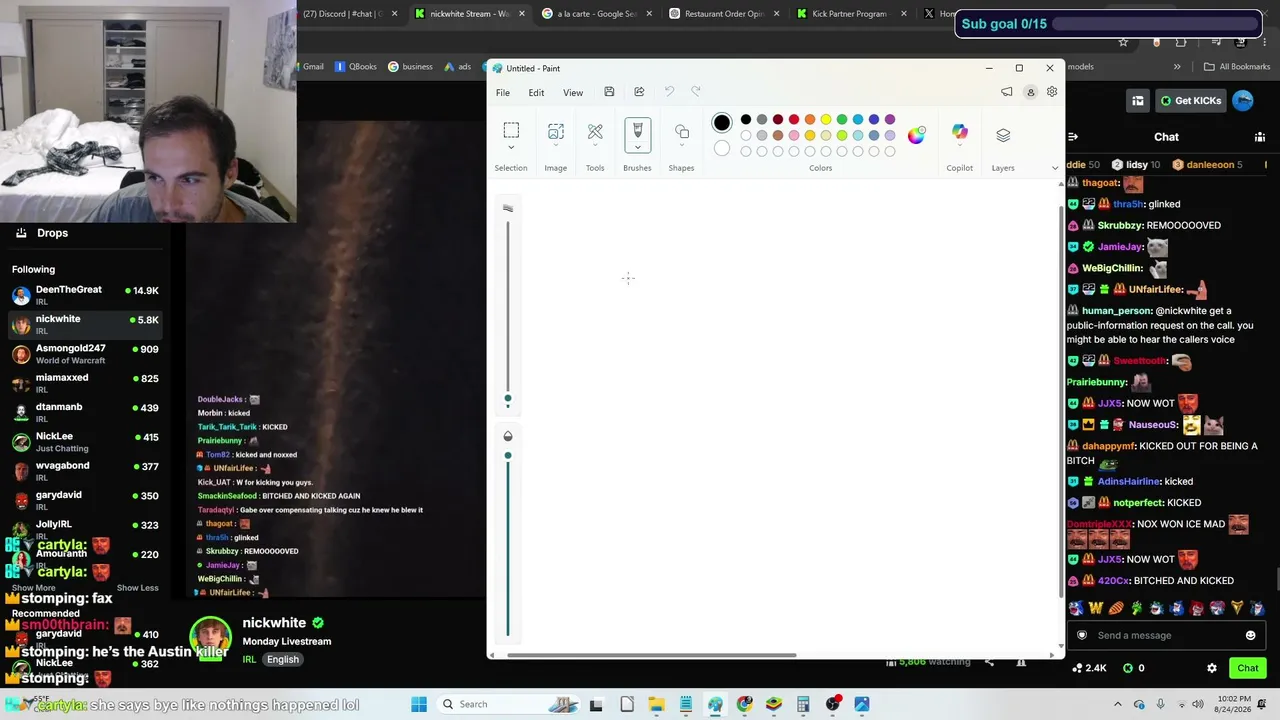Open the Gmail bookmark
This screenshot has width=1280, height=720.
tap(313, 67)
